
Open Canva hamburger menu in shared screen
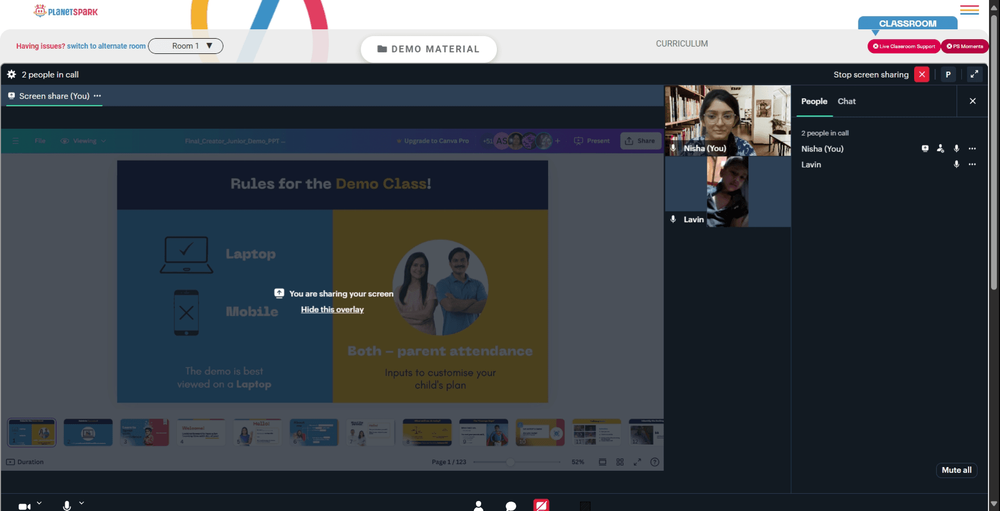point(15,141)
